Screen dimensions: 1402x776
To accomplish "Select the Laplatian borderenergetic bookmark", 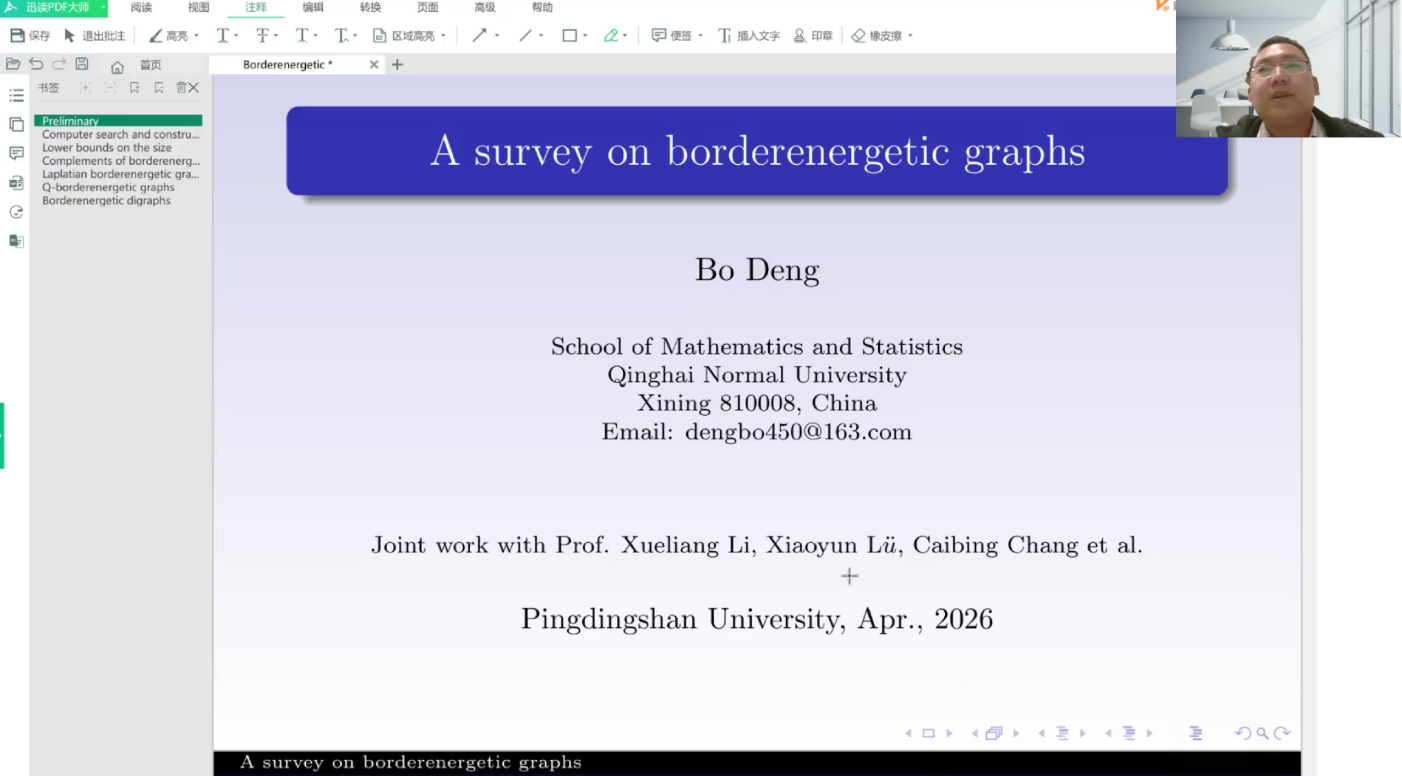I will point(120,174).
